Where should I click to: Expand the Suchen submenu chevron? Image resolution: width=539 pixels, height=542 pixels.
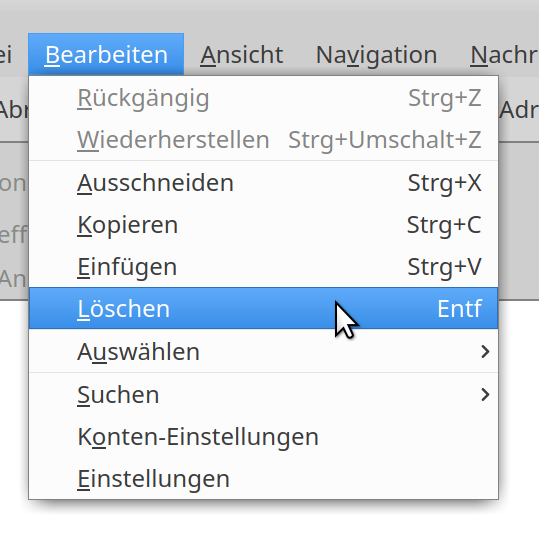coord(485,394)
